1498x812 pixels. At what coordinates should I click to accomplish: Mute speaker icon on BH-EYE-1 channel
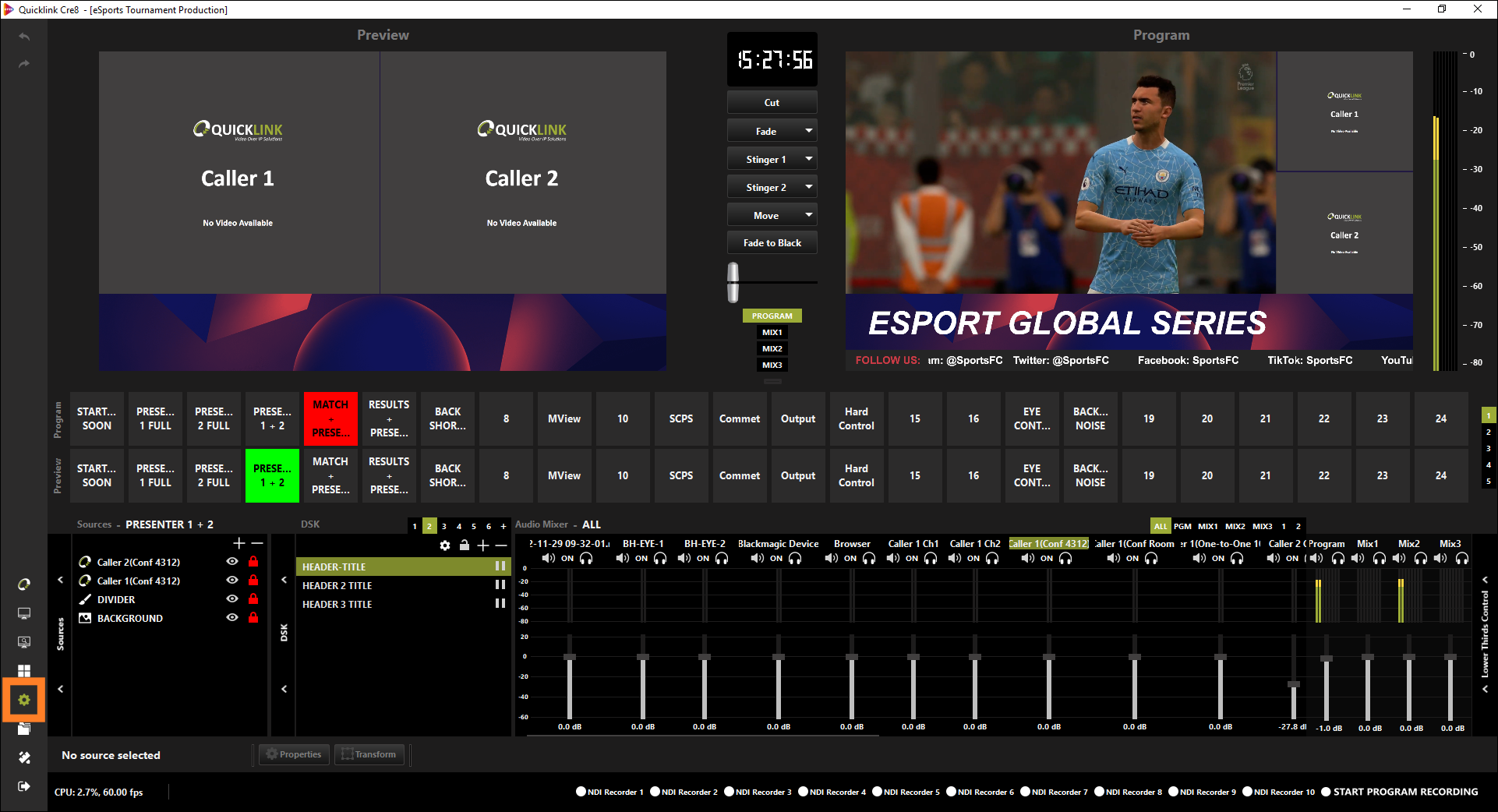(x=623, y=559)
